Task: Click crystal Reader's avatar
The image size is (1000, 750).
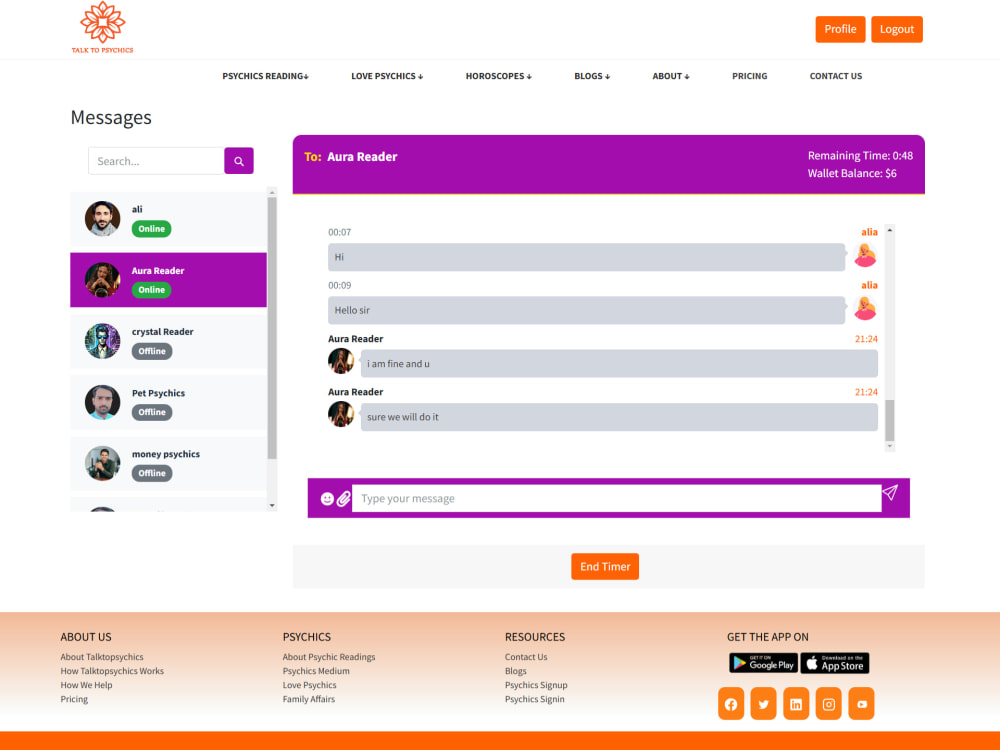Action: click(x=102, y=341)
